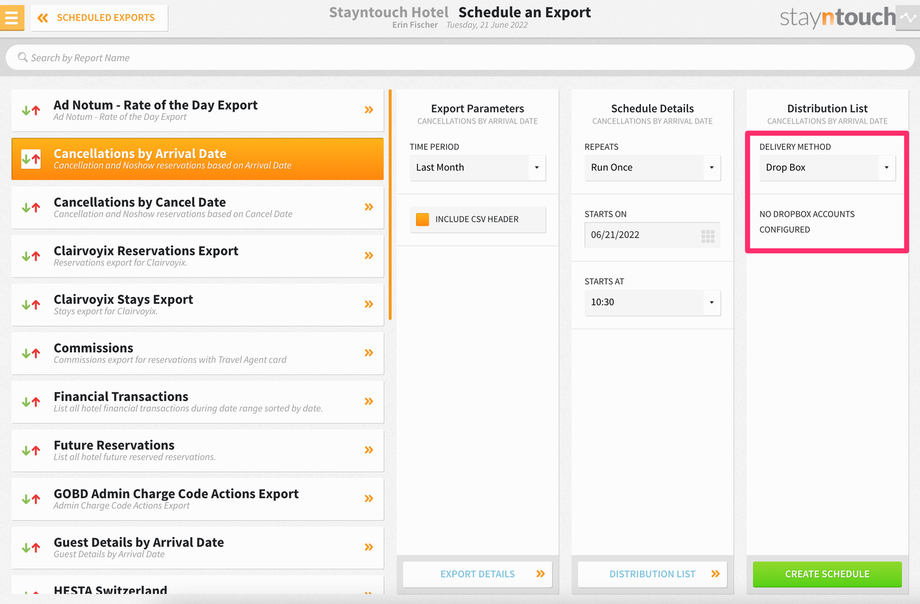The height and width of the screenshot is (604, 920).
Task: Expand chevron on Clairvoyix Stays Export row
Action: (368, 305)
